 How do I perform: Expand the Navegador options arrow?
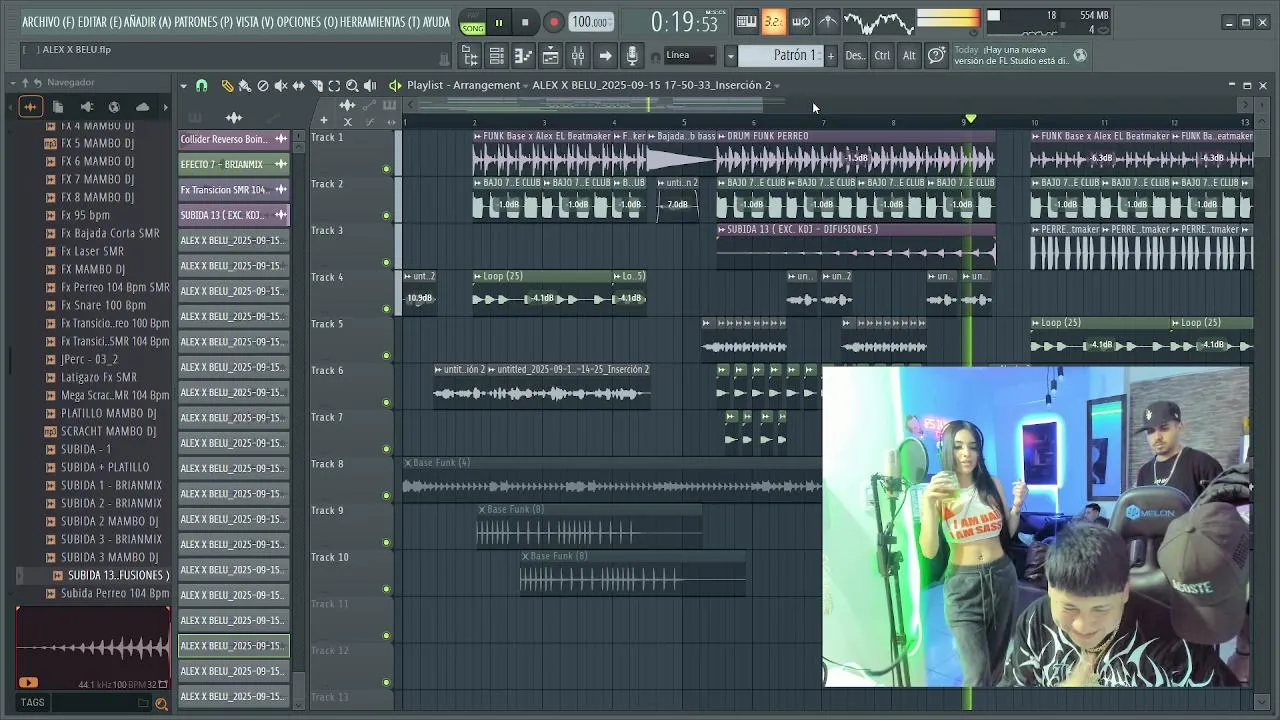click(14, 82)
